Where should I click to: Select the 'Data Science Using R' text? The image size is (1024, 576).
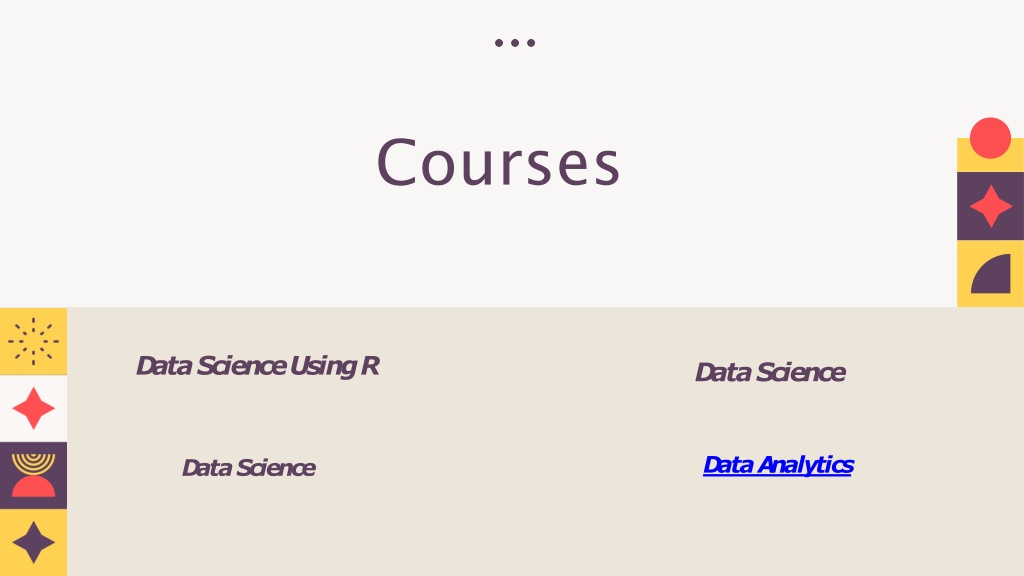[x=257, y=366]
